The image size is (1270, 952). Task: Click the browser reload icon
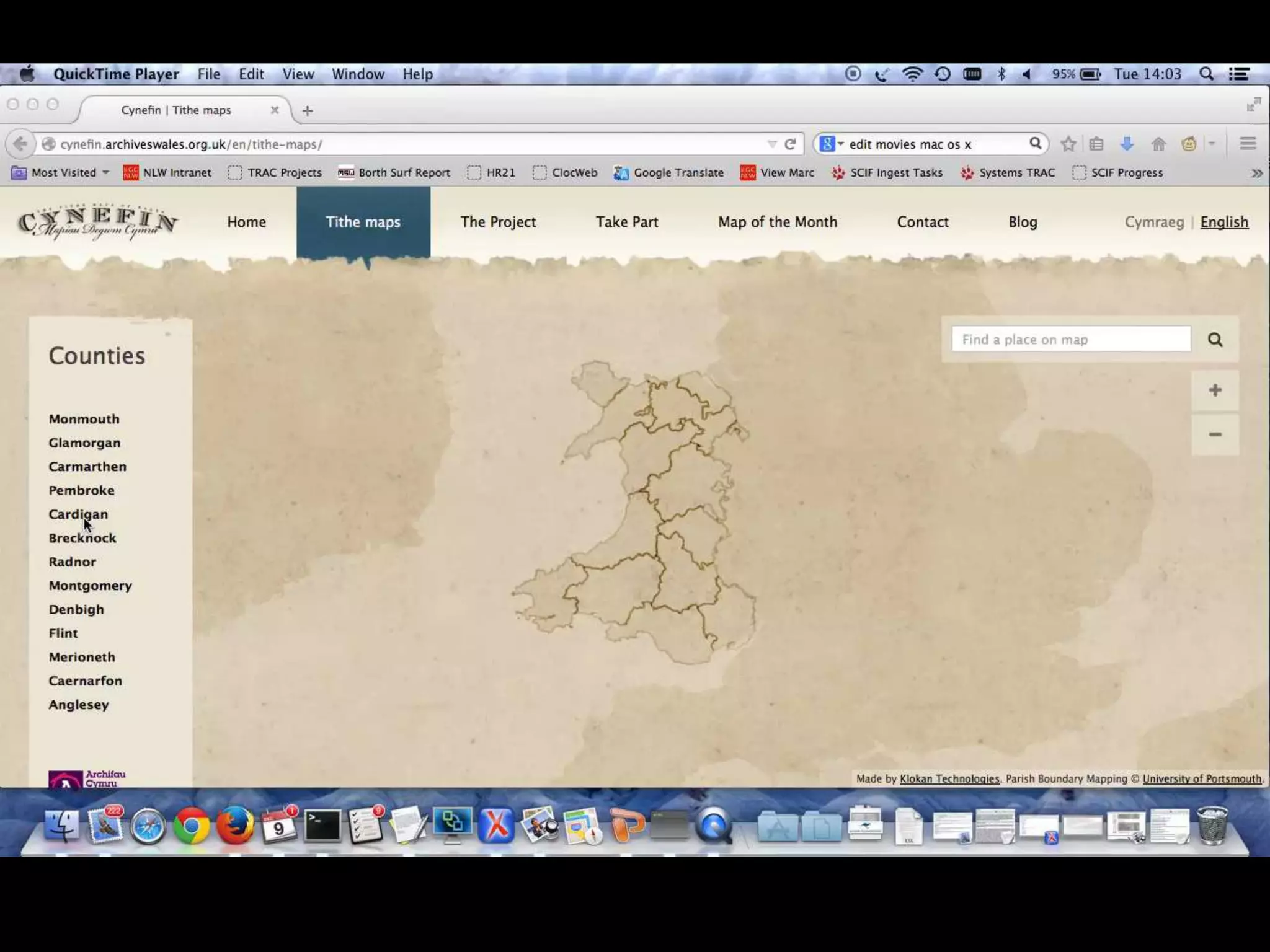790,144
